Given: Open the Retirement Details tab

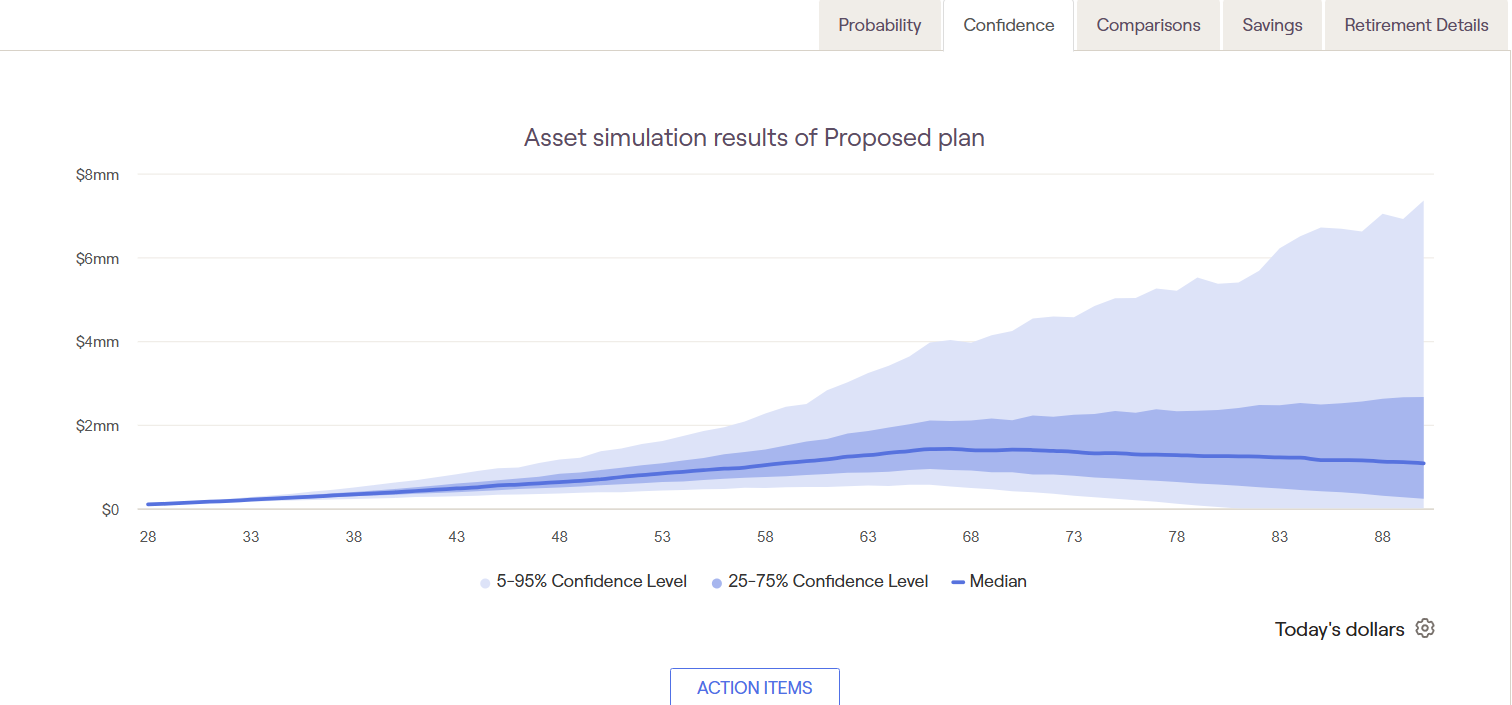Looking at the screenshot, I should tap(1416, 26).
